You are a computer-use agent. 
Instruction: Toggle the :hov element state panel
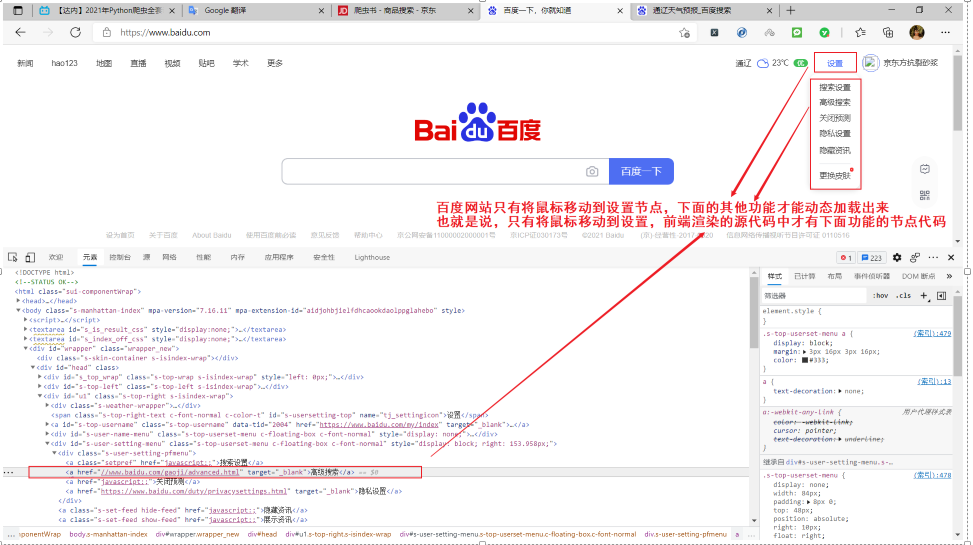coord(880,295)
